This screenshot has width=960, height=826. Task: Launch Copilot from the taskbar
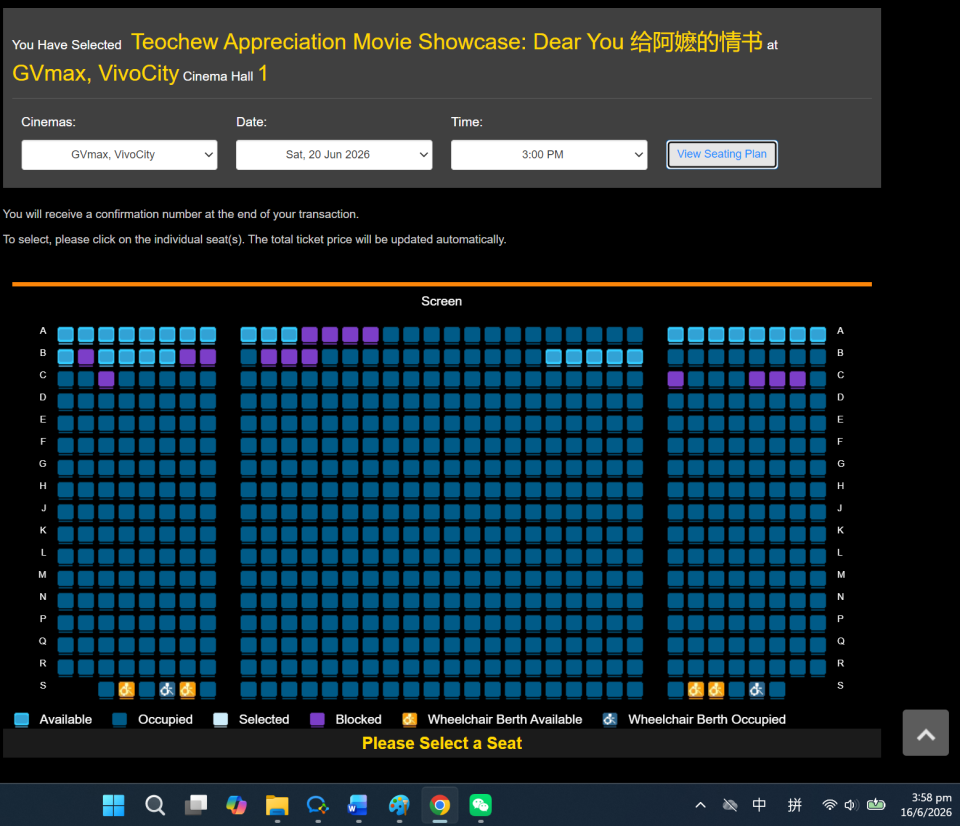[236, 805]
